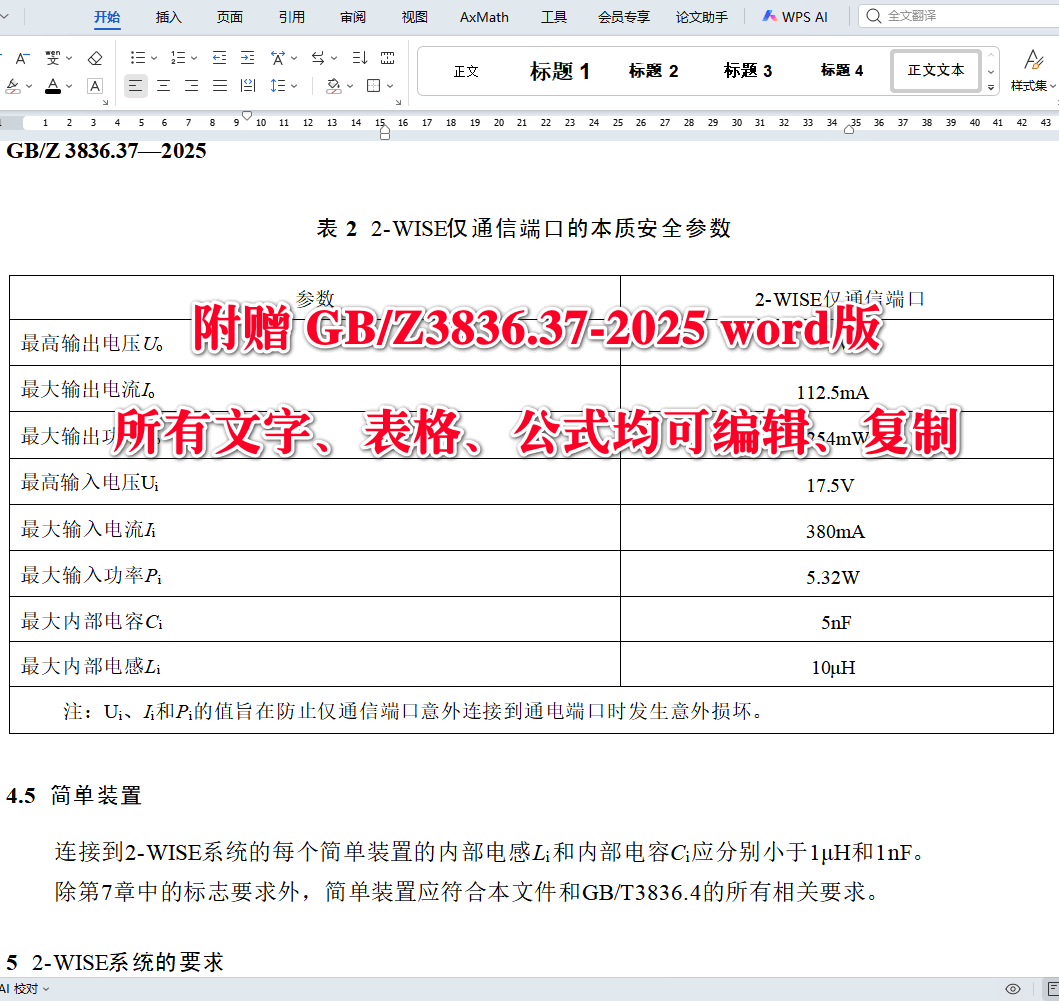
Task: Increase the paragraph indent
Action: coord(247,58)
